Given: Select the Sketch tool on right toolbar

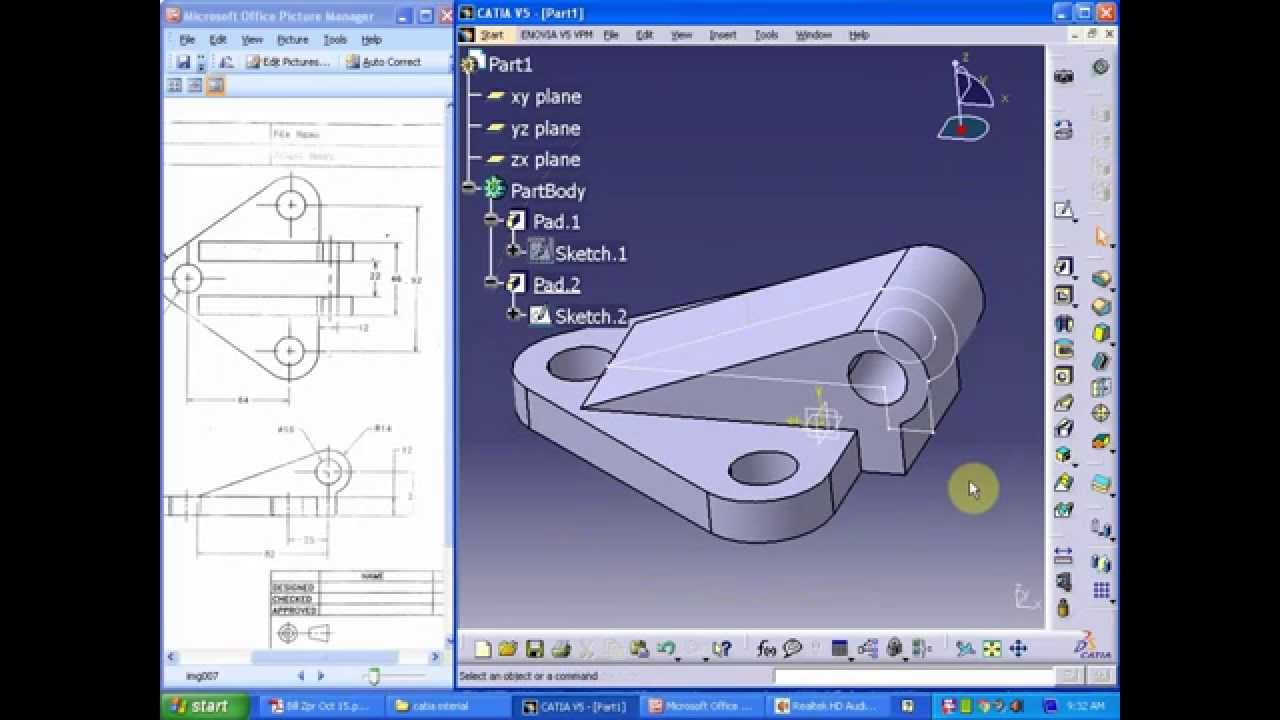Looking at the screenshot, I should click(1064, 210).
